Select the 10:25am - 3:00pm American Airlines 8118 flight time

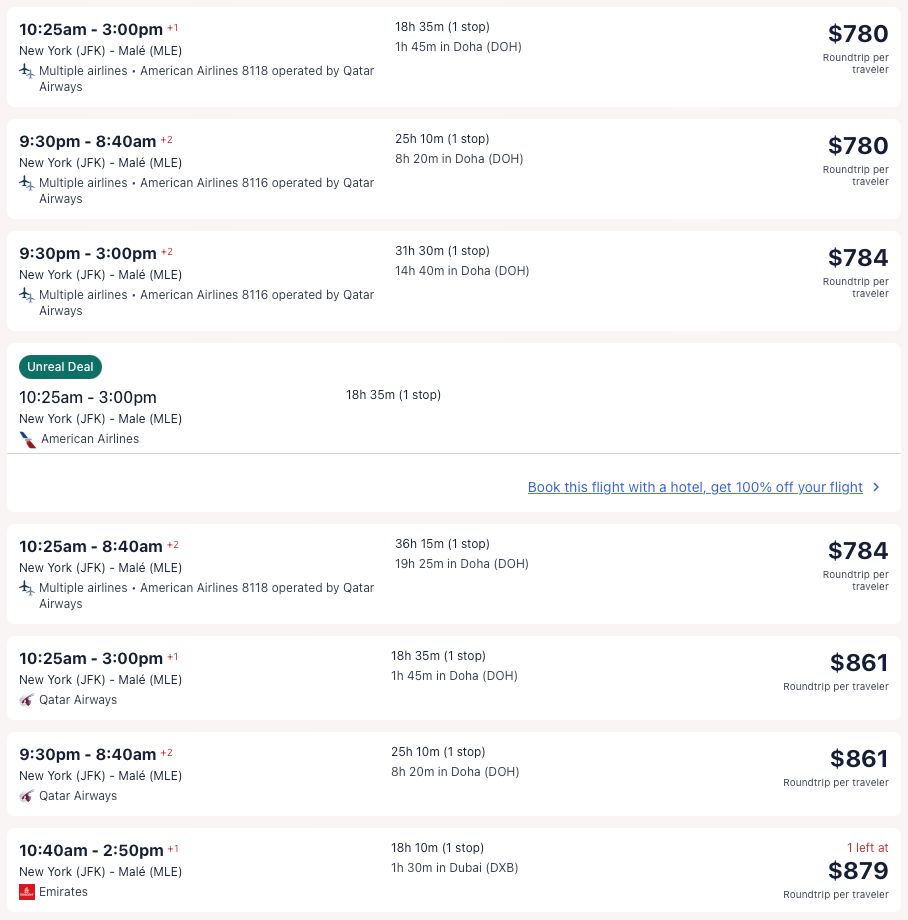pyautogui.click(x=91, y=30)
